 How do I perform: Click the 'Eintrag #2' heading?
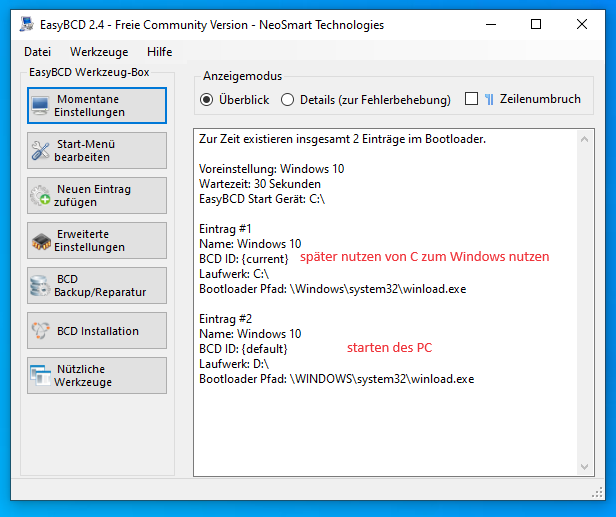pos(226,319)
